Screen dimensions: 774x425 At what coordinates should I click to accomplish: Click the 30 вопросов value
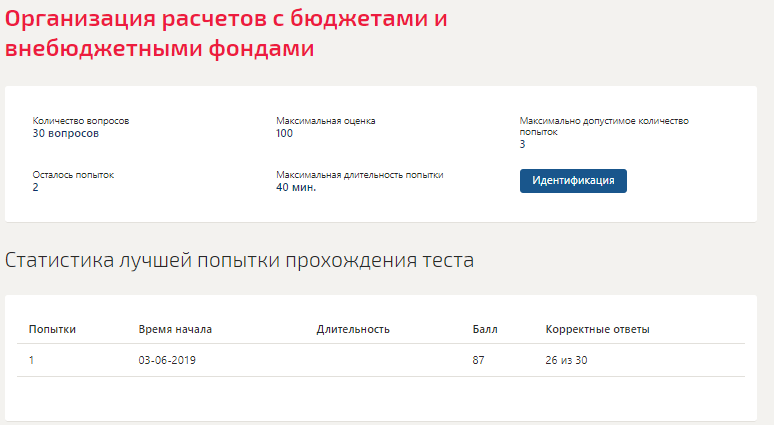pyautogui.click(x=66, y=133)
